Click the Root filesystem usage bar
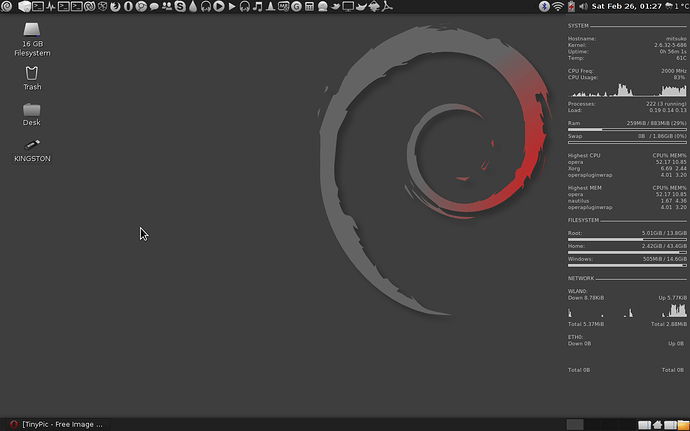 (627, 239)
